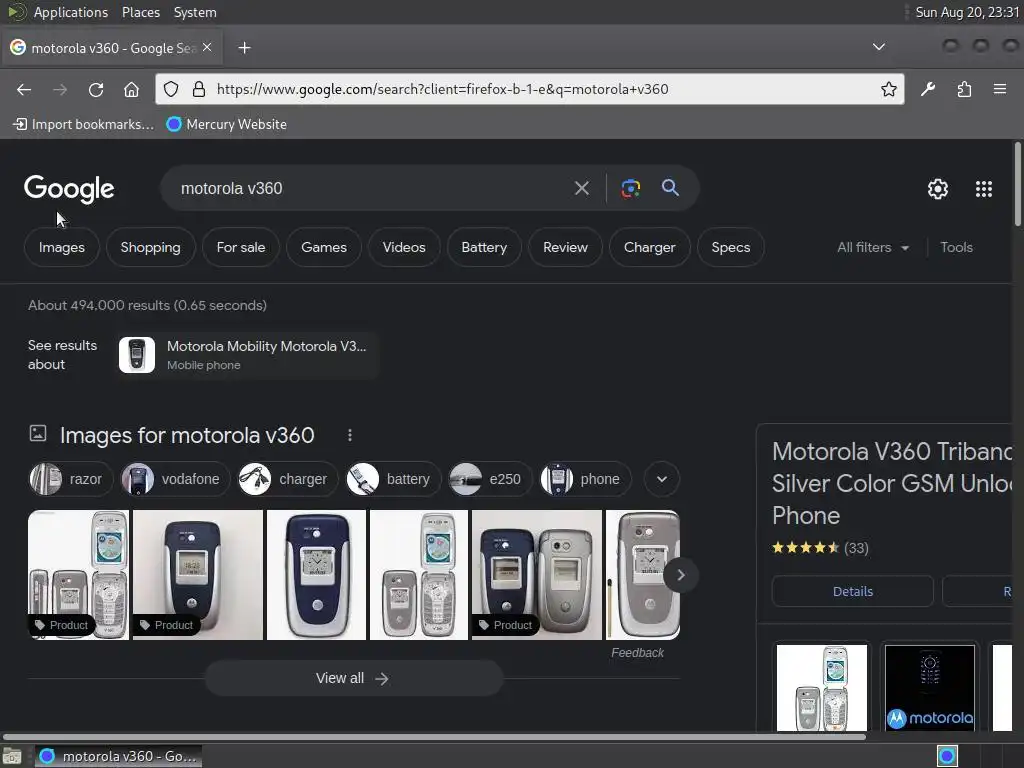The width and height of the screenshot is (1024, 768).
Task: Click View all images button
Action: click(x=354, y=679)
